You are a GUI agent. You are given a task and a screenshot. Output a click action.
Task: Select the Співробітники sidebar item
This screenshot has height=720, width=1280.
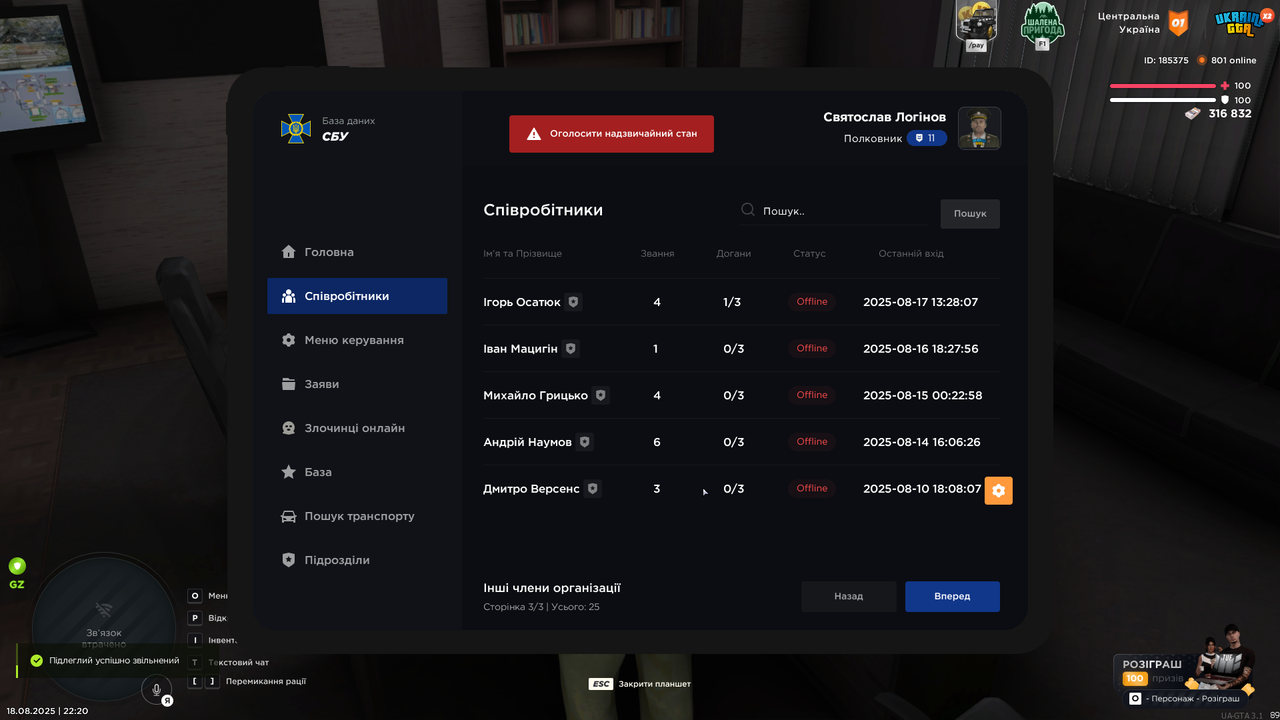point(357,296)
